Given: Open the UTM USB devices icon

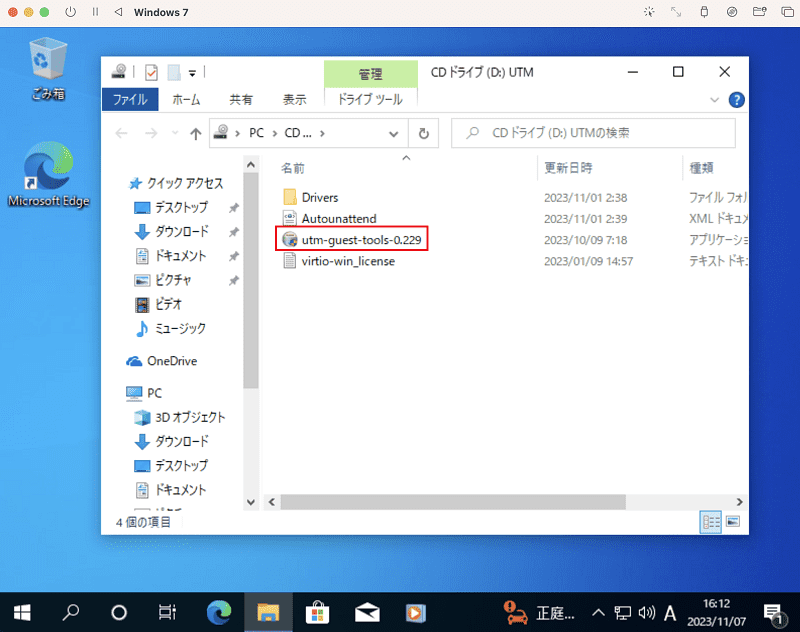Looking at the screenshot, I should (704, 12).
